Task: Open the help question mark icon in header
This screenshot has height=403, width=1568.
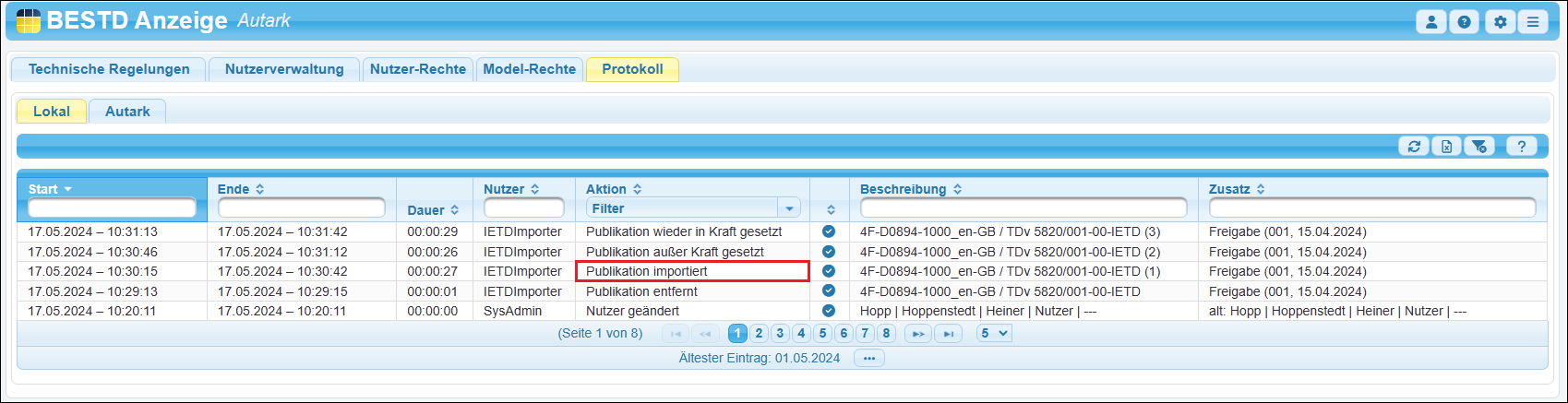Action: (x=1464, y=22)
